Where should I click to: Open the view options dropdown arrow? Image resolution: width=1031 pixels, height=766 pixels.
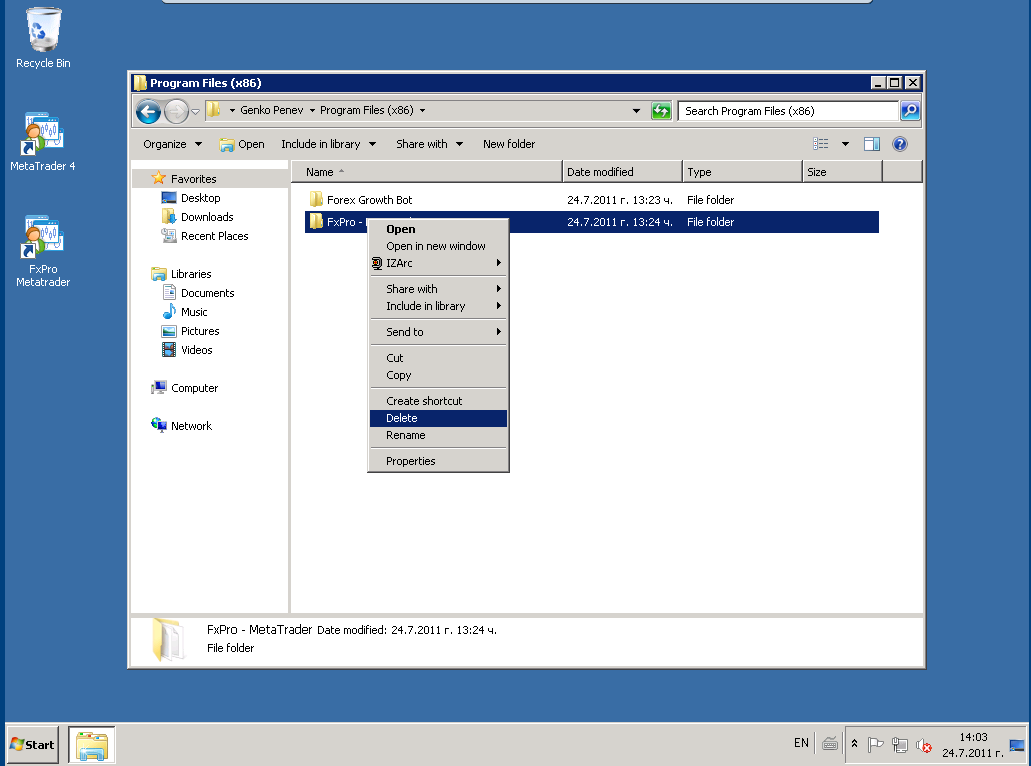click(x=845, y=144)
